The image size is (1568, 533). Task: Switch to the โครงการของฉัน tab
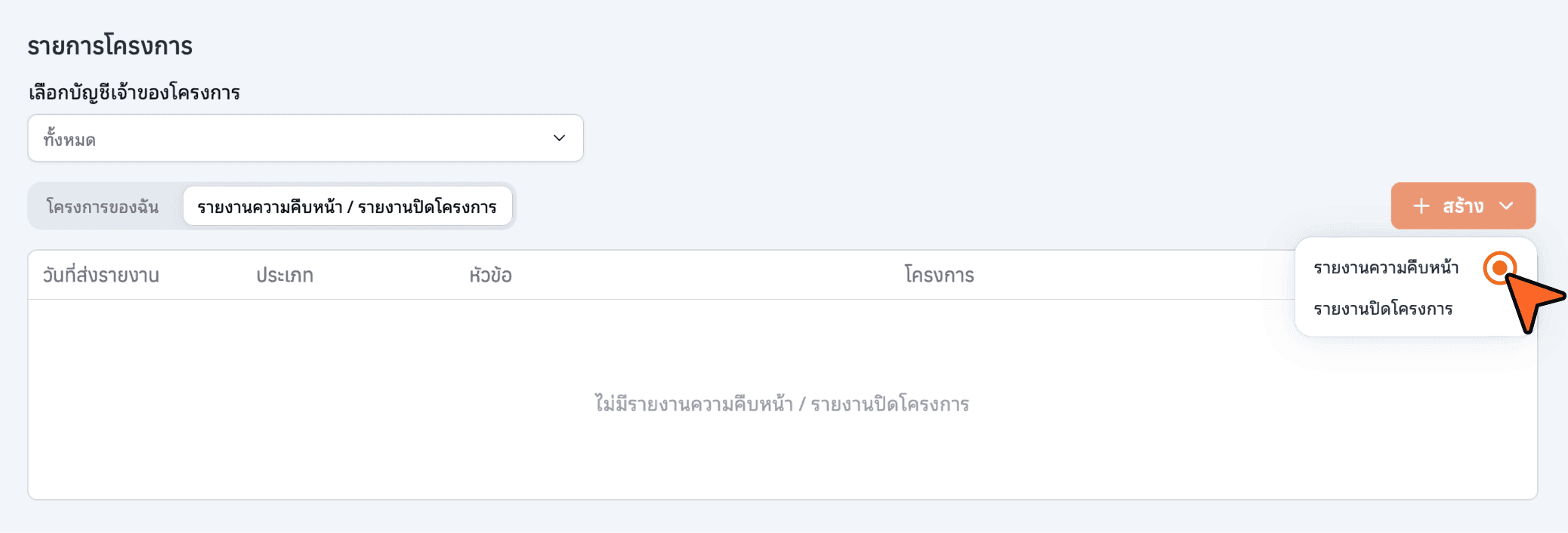pyautogui.click(x=103, y=207)
